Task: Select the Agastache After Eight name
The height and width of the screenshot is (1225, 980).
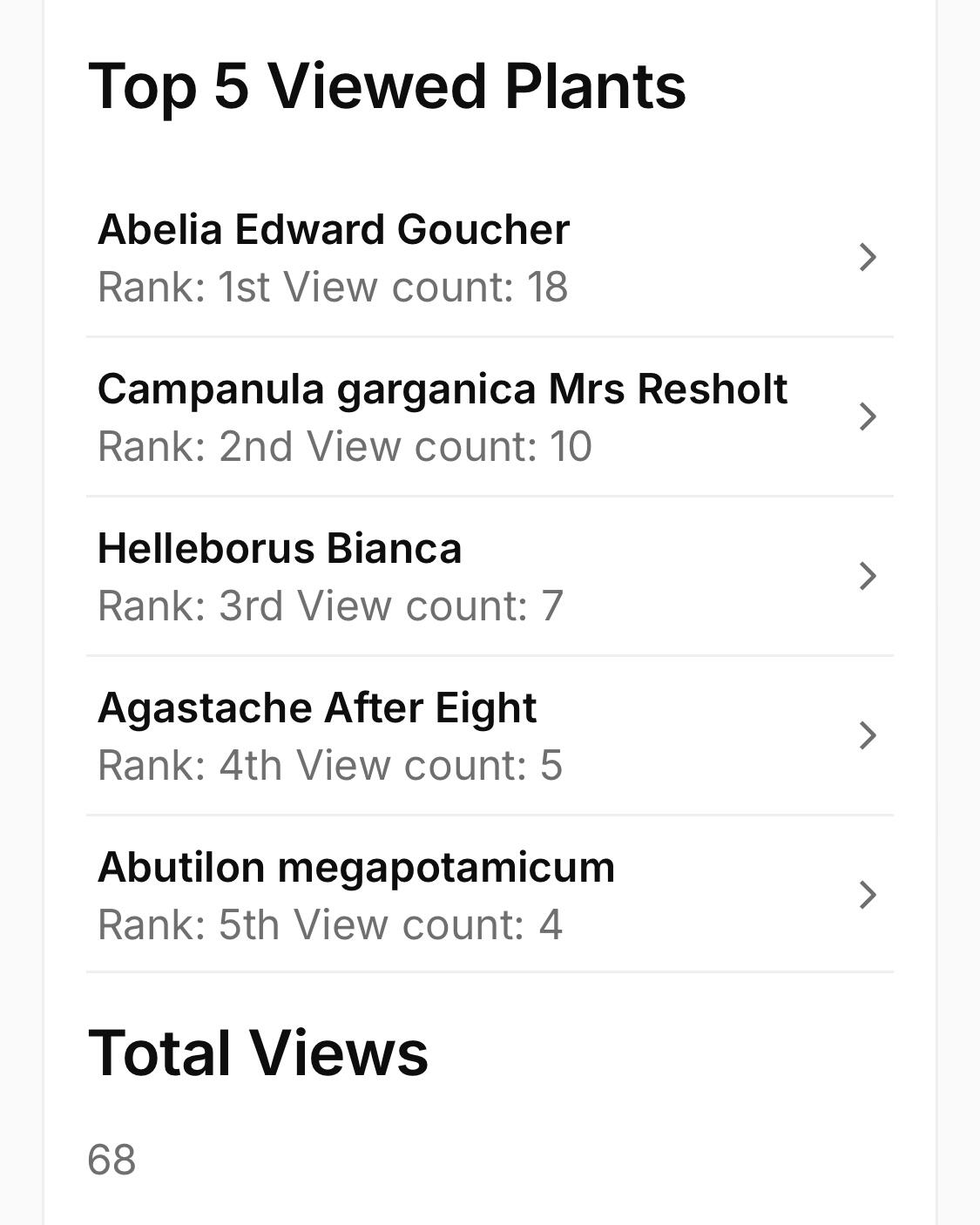Action: [316, 708]
